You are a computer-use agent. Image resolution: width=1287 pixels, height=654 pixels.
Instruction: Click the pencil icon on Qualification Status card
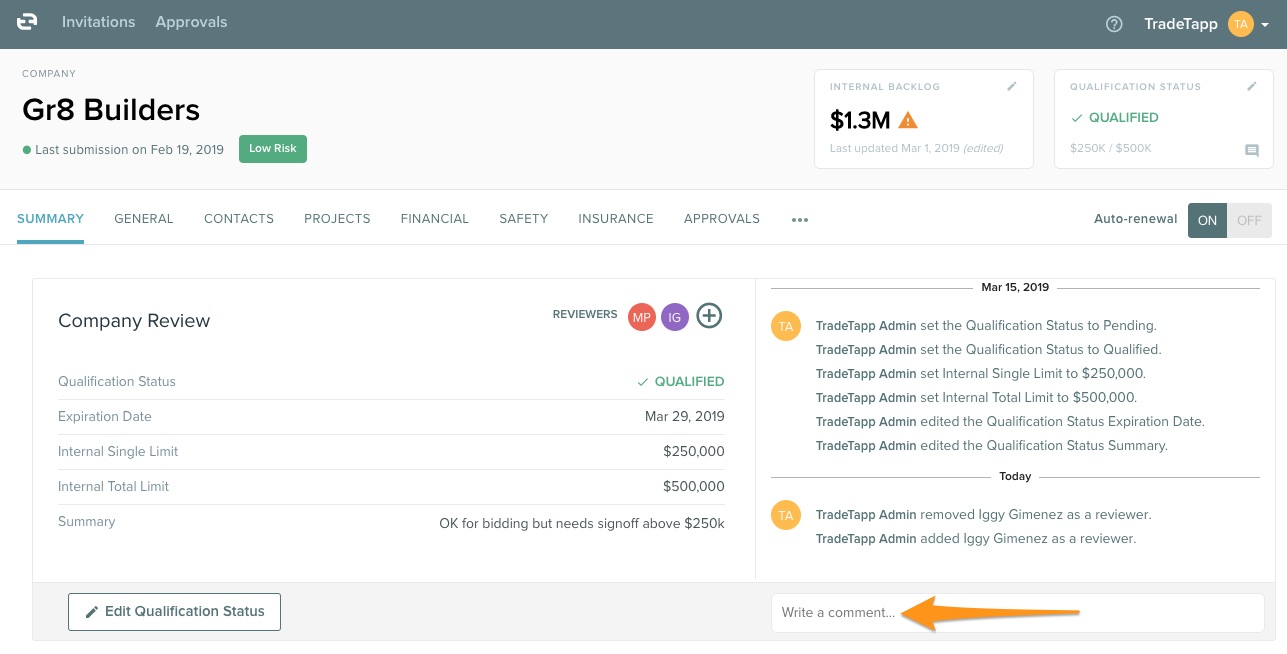(x=1251, y=87)
